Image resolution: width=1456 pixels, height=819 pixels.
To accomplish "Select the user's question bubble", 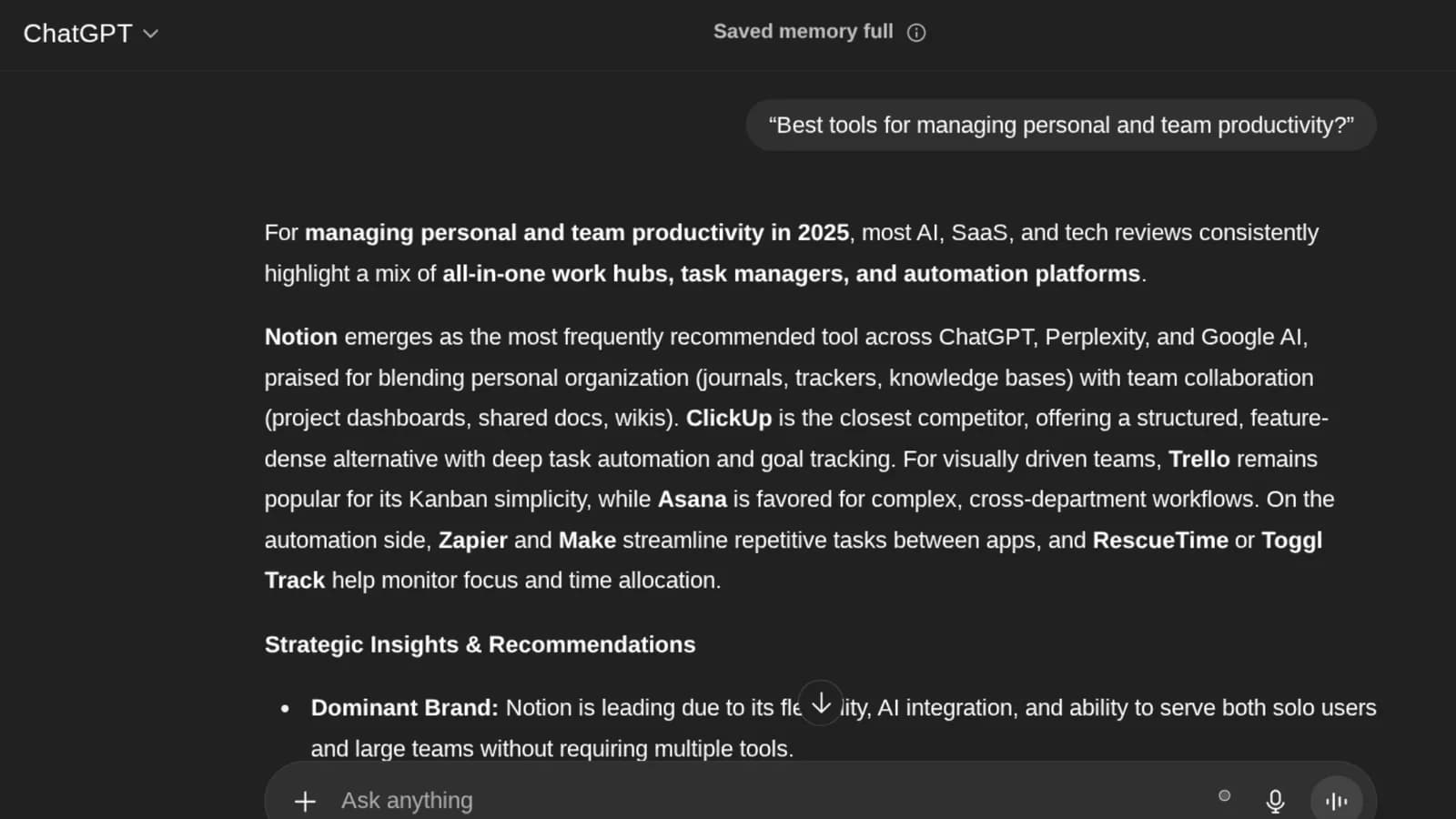I will 1060,125.
